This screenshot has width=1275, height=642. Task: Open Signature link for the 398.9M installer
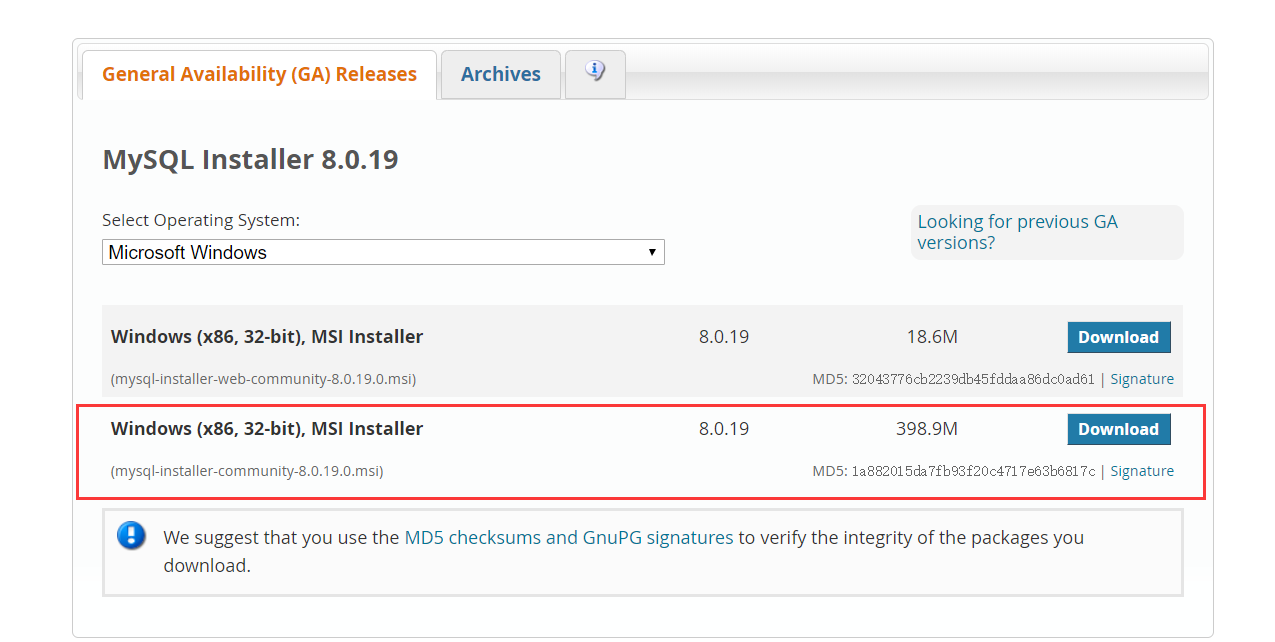point(1141,471)
